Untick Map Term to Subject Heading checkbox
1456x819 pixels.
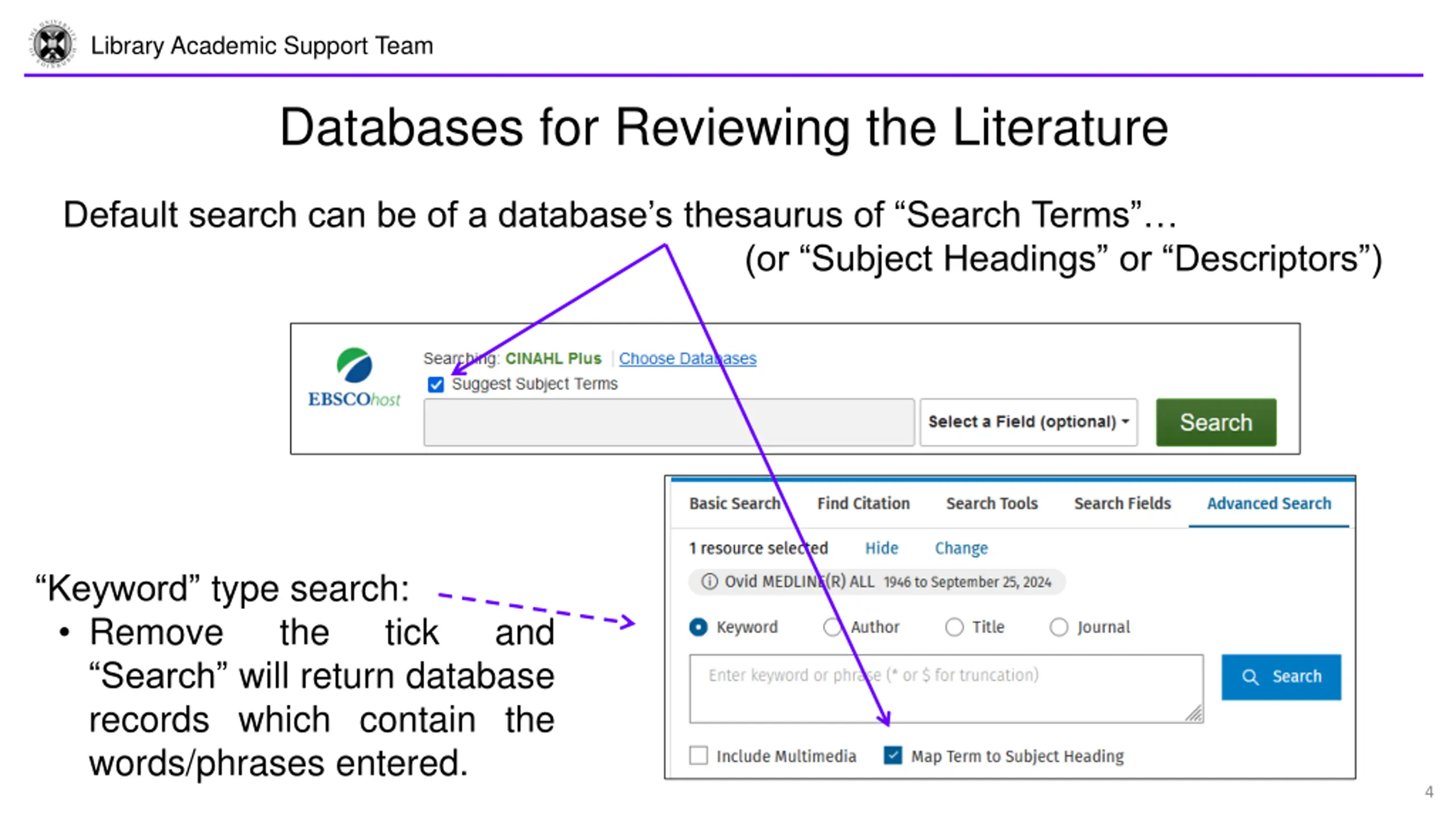(x=892, y=755)
